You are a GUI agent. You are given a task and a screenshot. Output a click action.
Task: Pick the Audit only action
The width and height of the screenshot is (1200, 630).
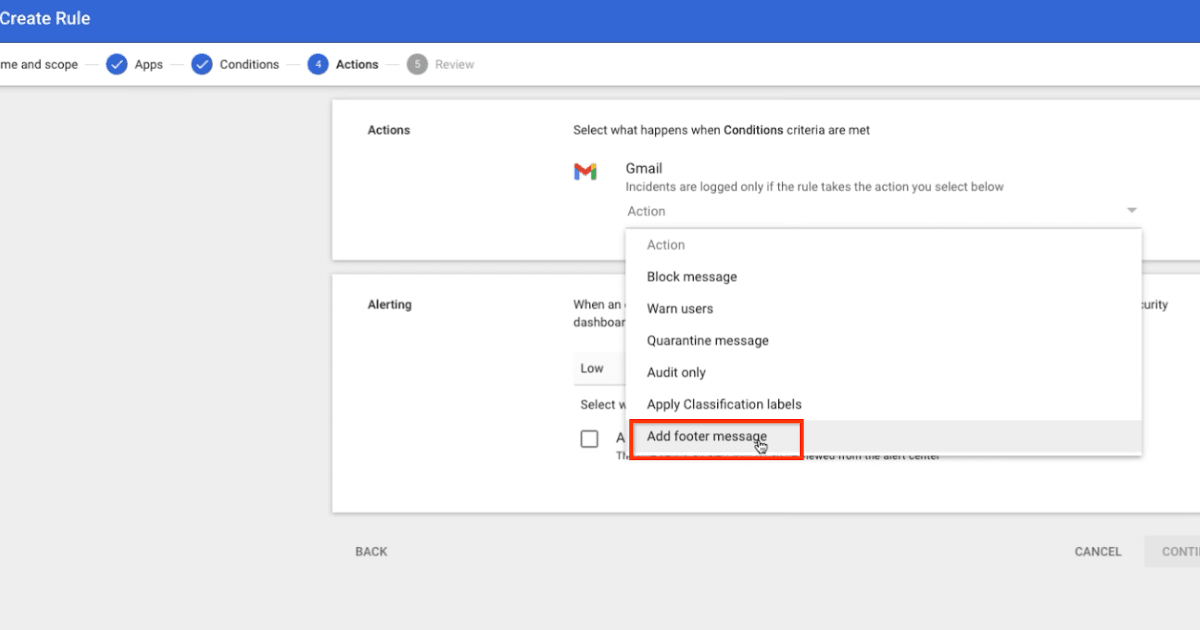point(676,373)
